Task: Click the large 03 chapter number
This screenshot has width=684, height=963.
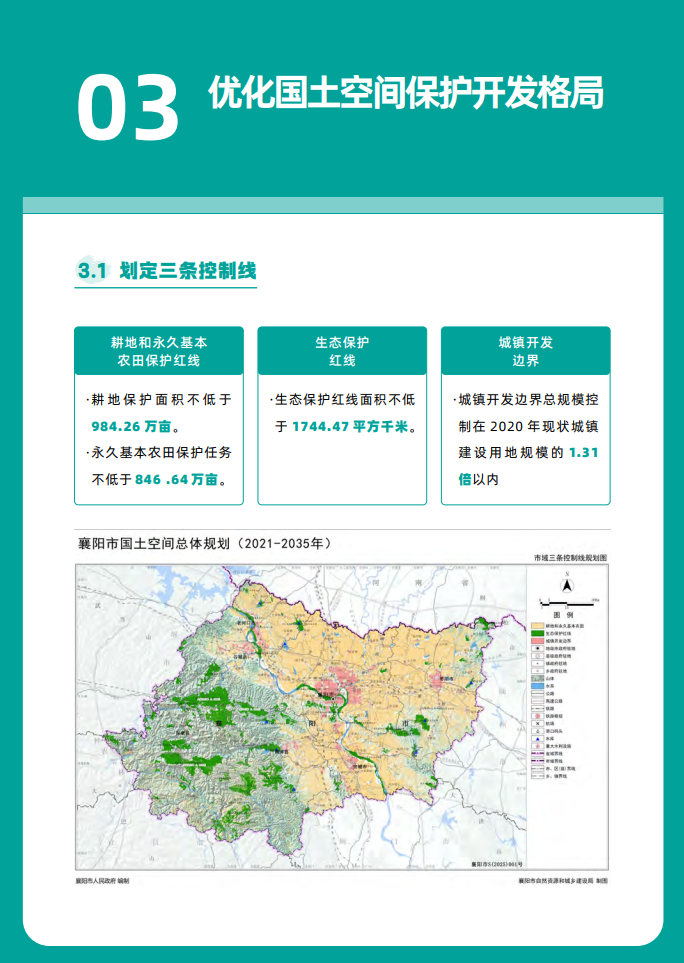Action: tap(128, 108)
